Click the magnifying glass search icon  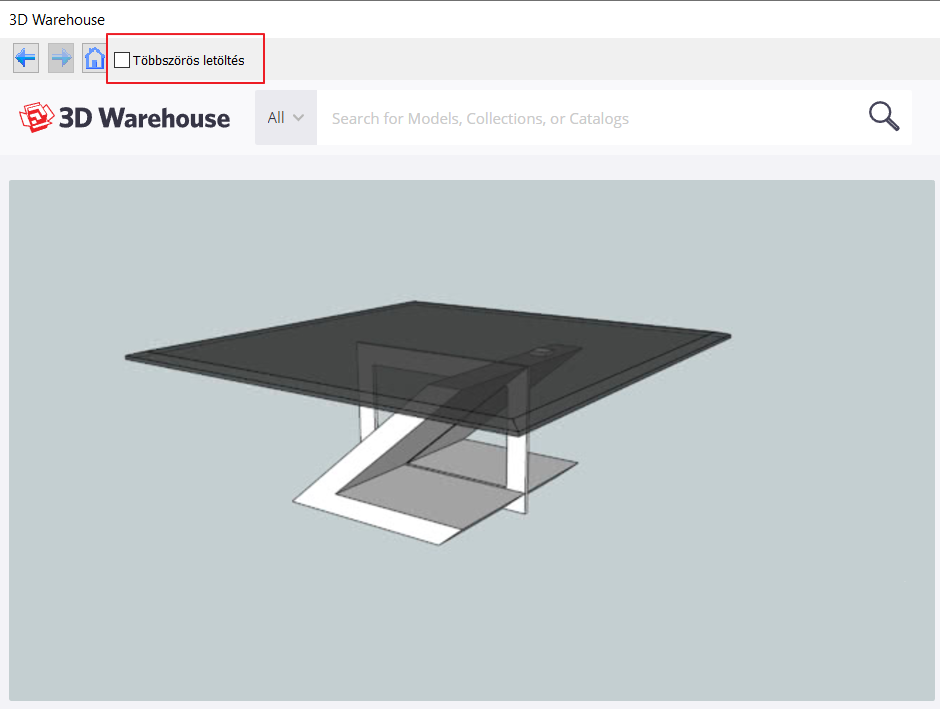884,116
